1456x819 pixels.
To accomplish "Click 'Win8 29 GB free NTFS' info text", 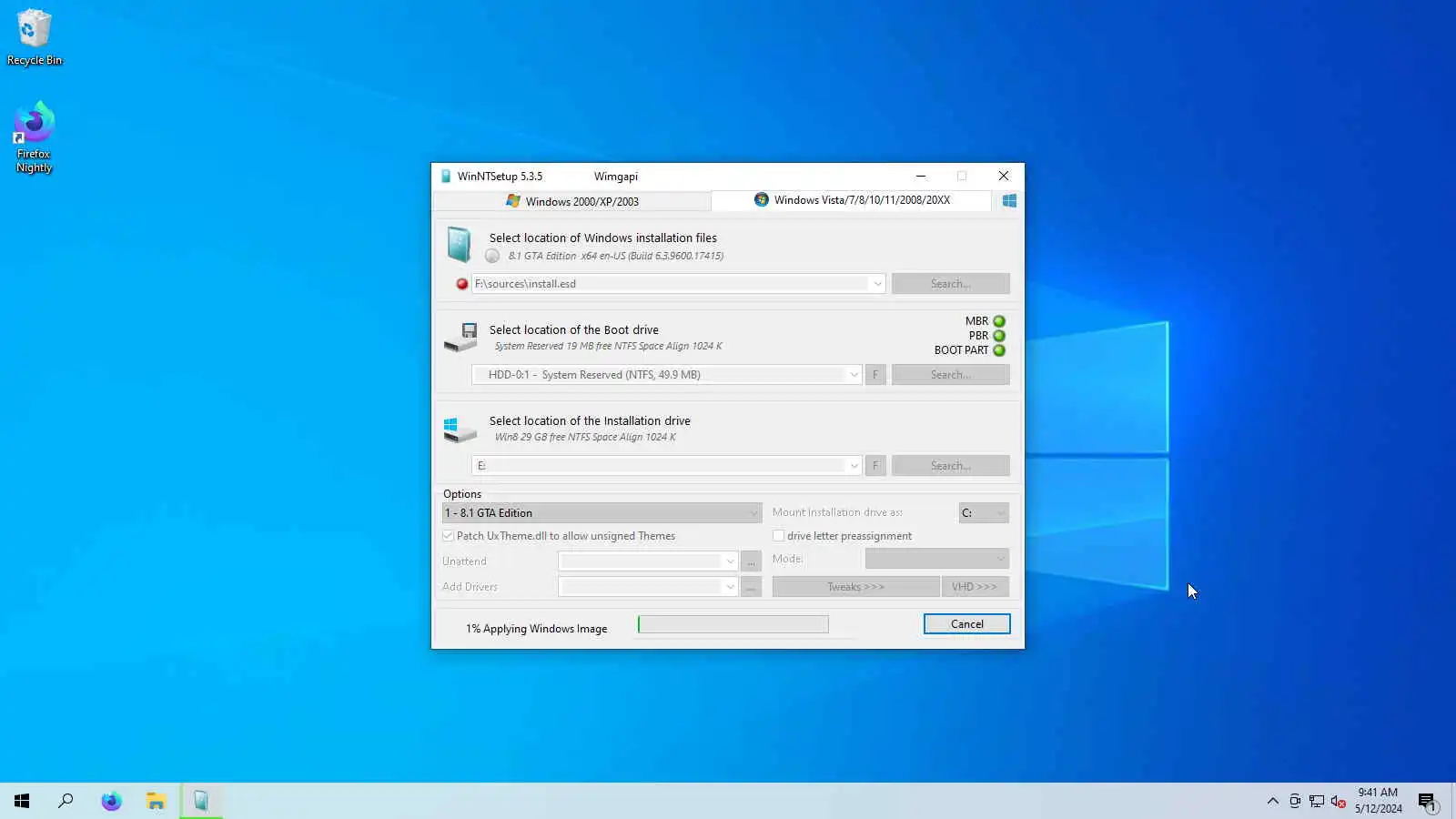I will coord(585,437).
